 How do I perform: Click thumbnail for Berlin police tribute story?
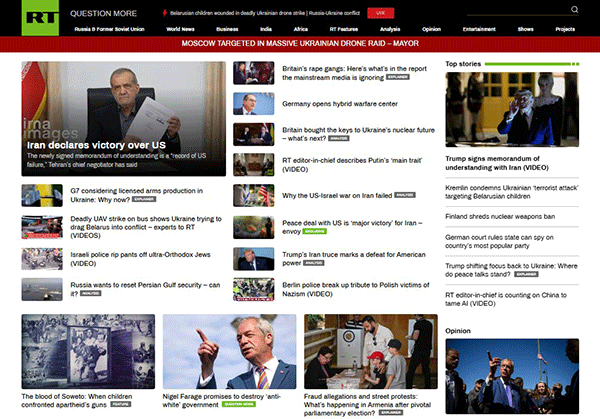254,290
